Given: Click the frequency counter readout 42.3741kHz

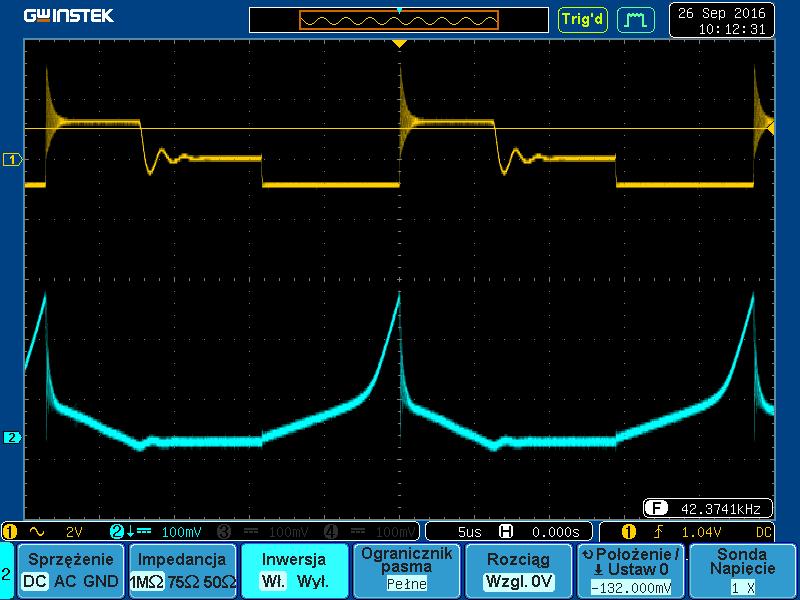Looking at the screenshot, I should pos(707,506).
